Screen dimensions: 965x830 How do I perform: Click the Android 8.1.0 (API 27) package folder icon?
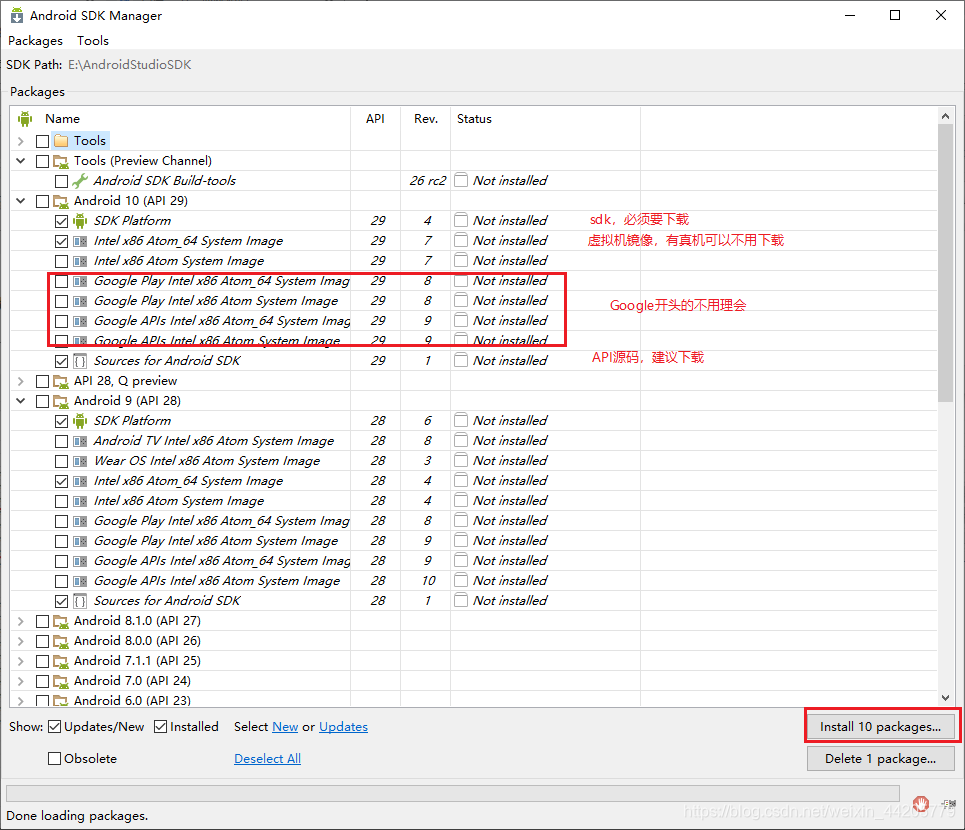tap(61, 621)
